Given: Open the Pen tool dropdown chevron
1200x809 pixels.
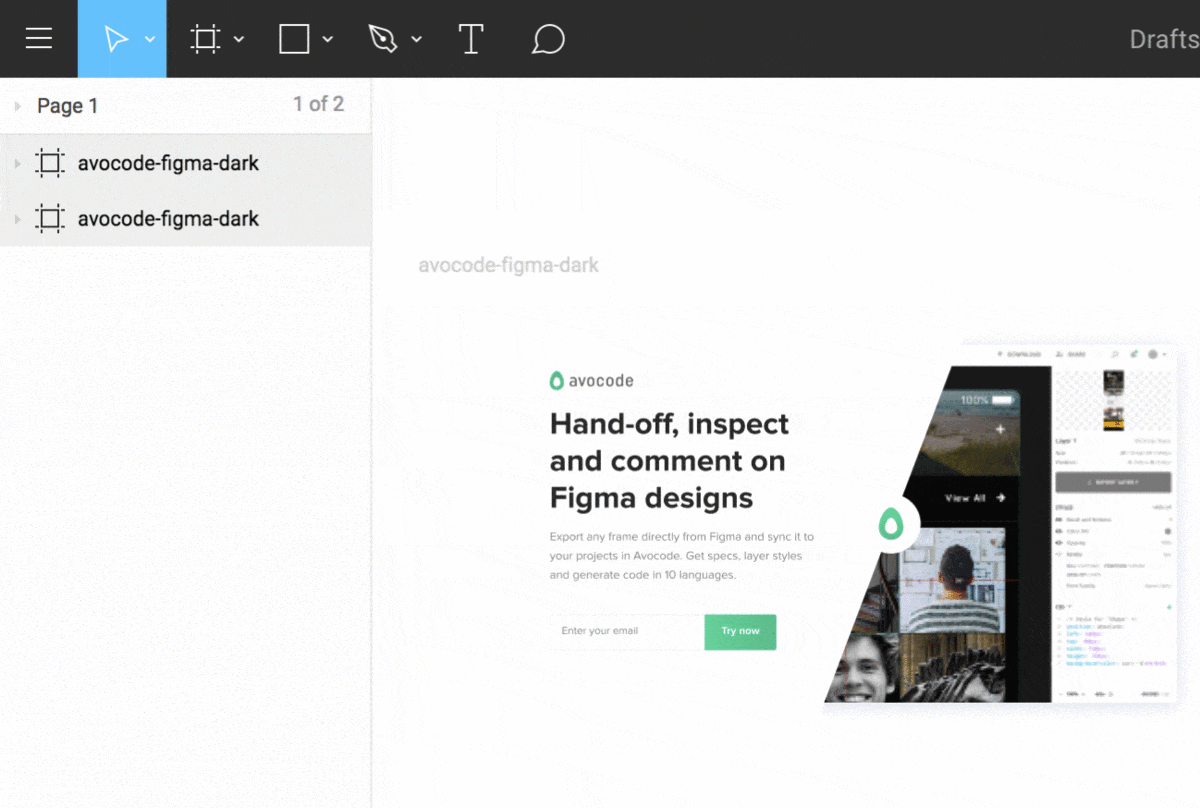Looking at the screenshot, I should click(x=416, y=39).
